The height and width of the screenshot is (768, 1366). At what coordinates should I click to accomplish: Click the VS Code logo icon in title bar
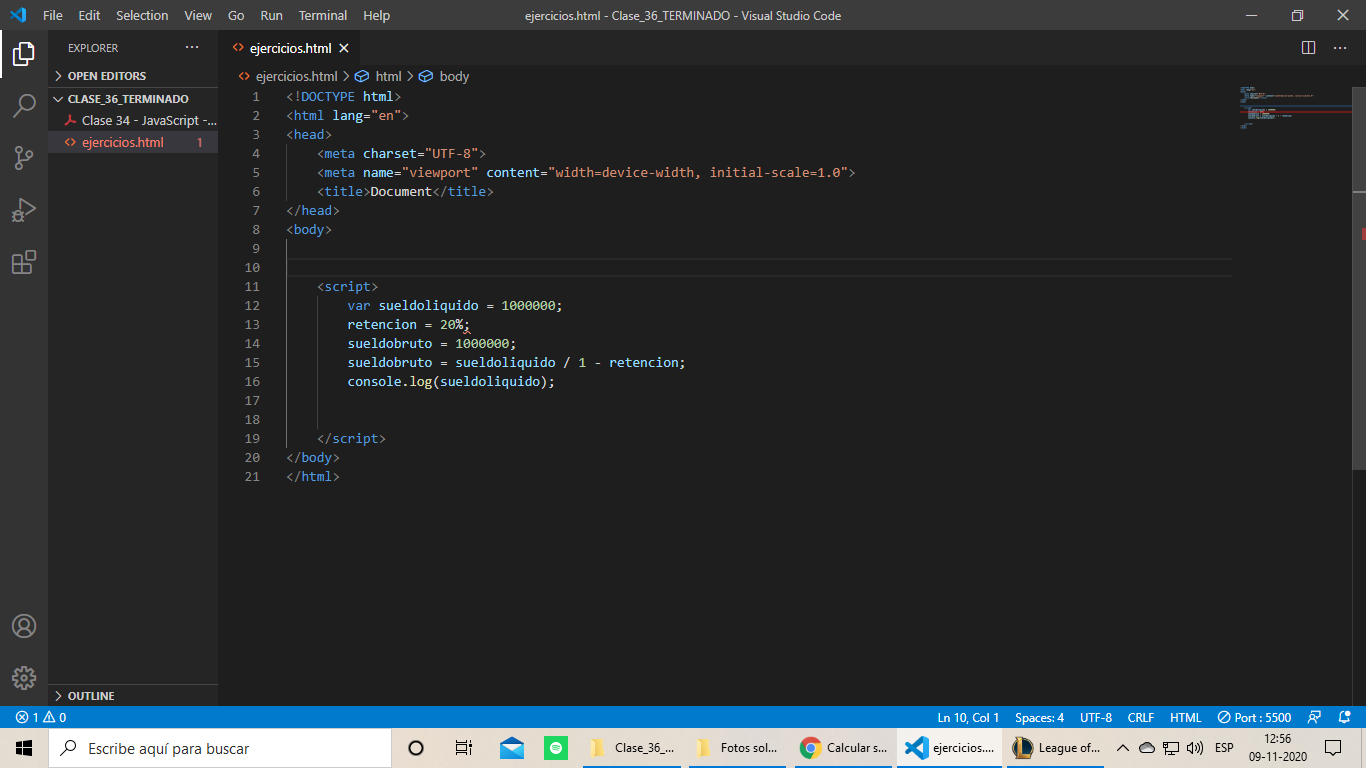coord(17,15)
